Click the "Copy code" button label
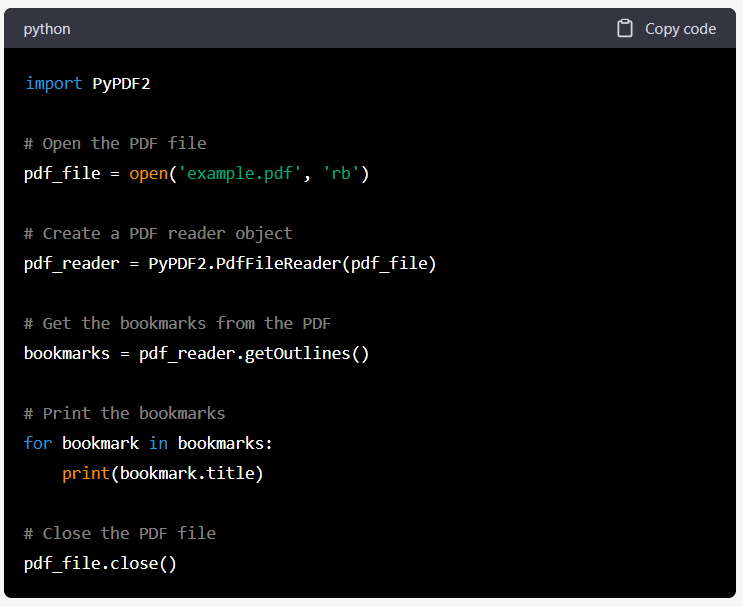Screen dimensions: 743x607 coord(680,29)
